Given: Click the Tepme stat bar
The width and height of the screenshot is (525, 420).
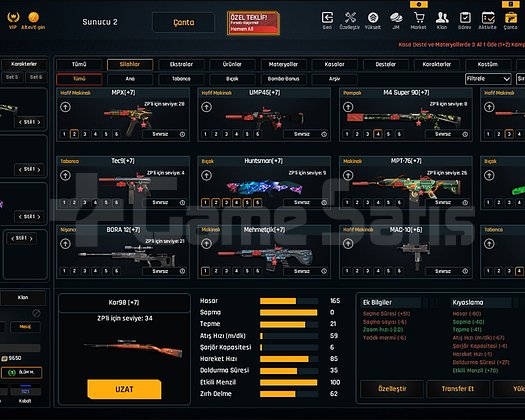Looking at the screenshot, I should pos(289,324).
